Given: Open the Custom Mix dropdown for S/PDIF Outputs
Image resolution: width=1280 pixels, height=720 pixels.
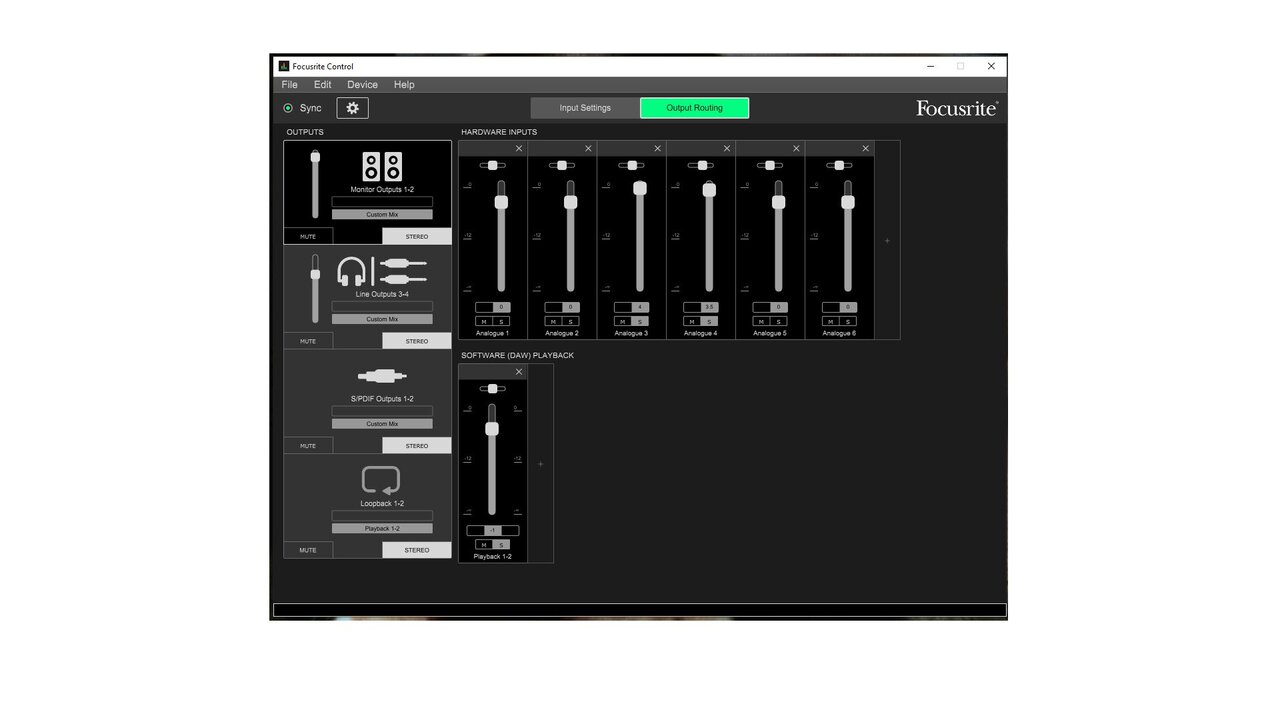Looking at the screenshot, I should (382, 424).
